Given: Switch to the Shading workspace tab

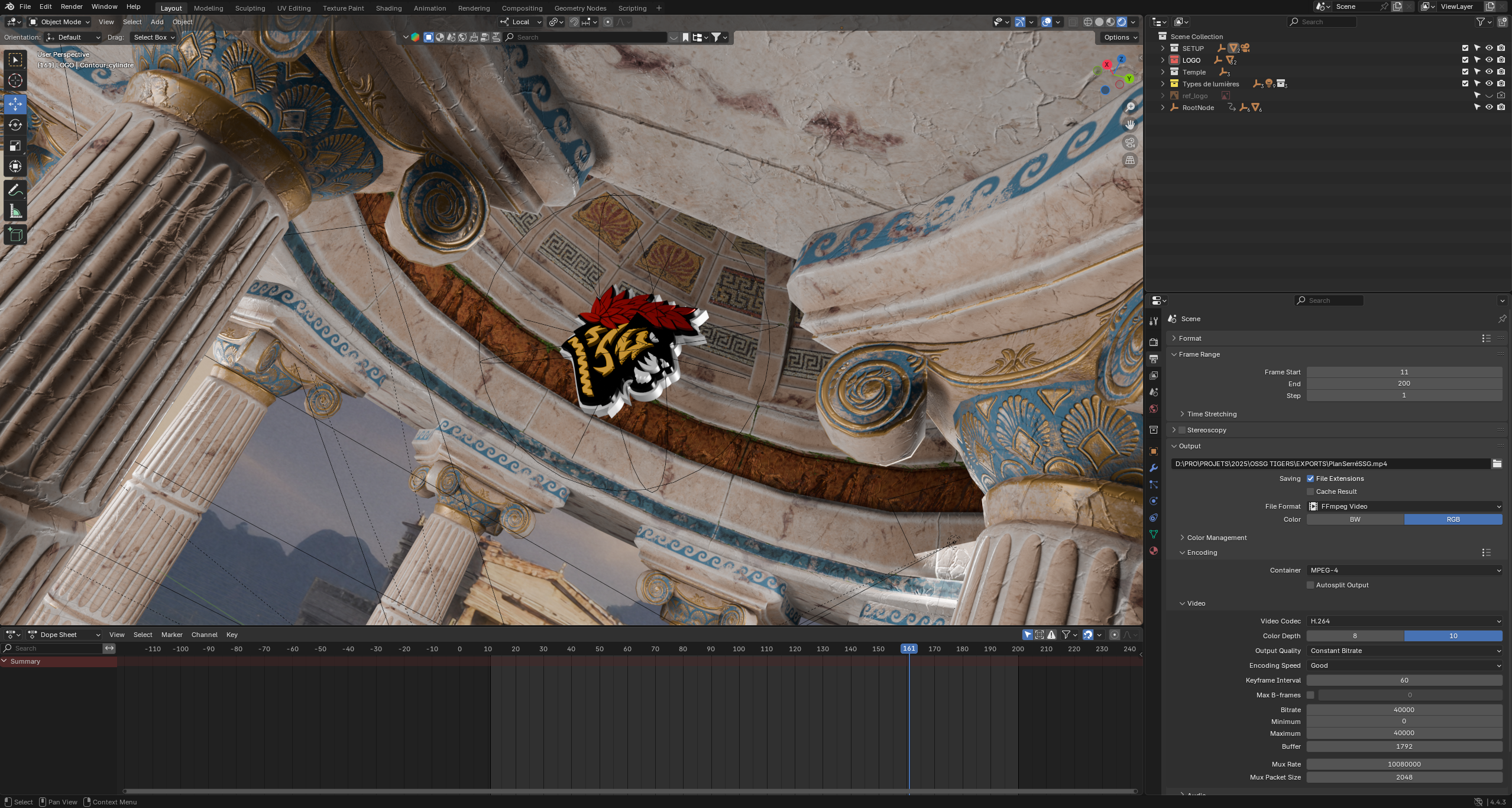Looking at the screenshot, I should [388, 8].
